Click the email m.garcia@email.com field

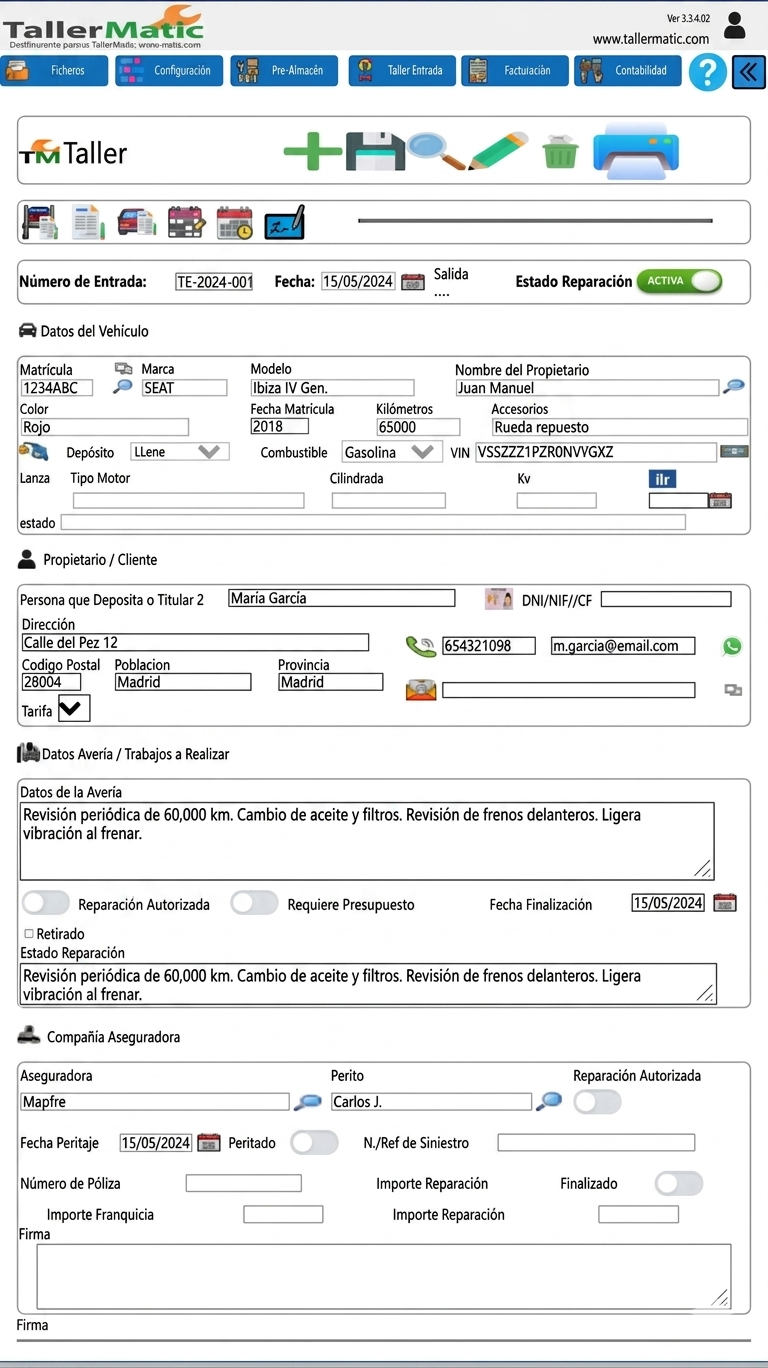(x=623, y=646)
